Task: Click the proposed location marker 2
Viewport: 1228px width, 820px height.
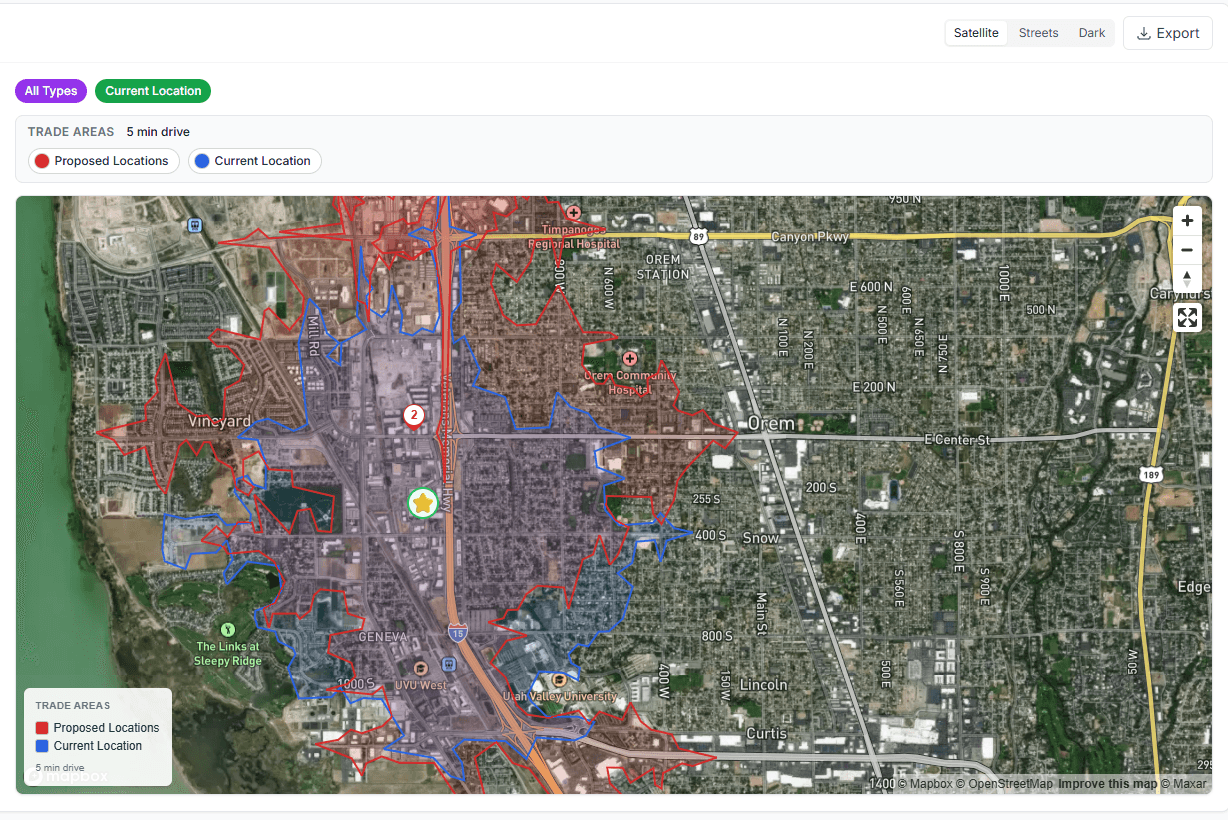Action: click(414, 414)
